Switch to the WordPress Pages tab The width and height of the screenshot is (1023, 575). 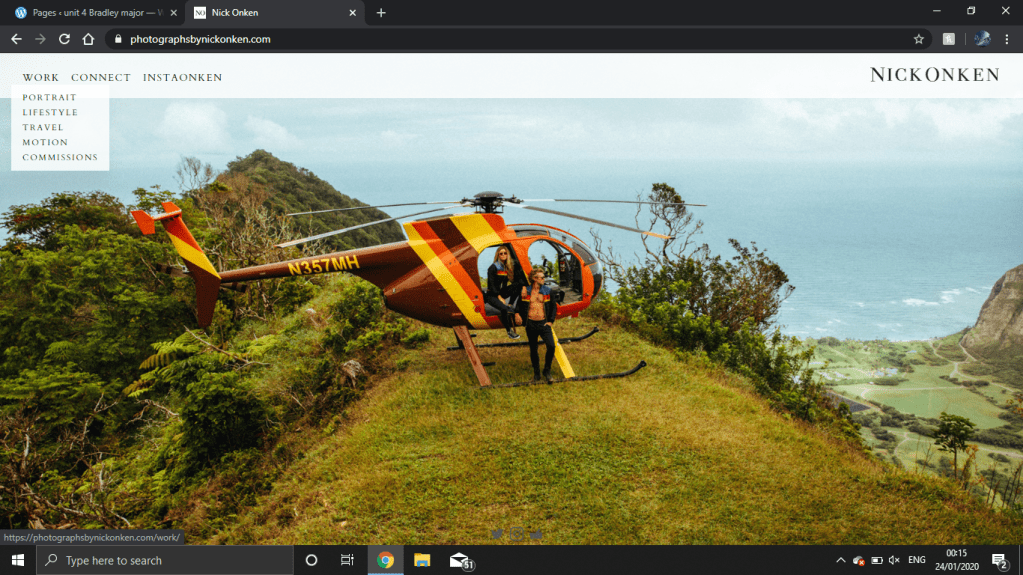click(x=95, y=13)
